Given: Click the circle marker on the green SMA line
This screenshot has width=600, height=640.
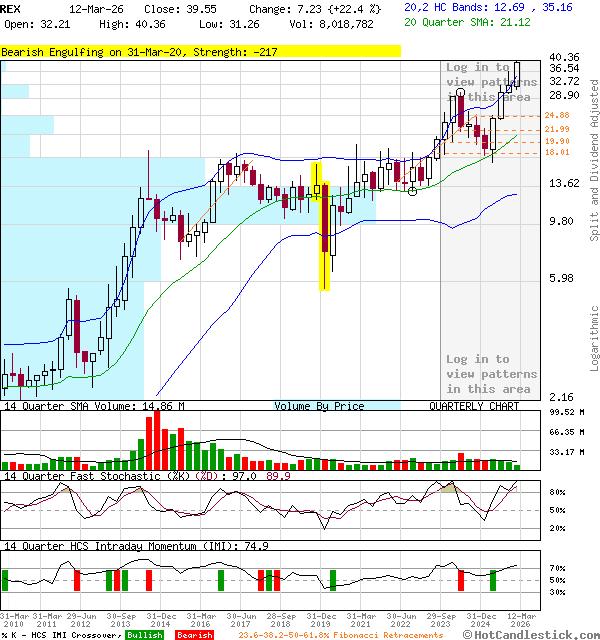Looking at the screenshot, I should click(x=413, y=190).
